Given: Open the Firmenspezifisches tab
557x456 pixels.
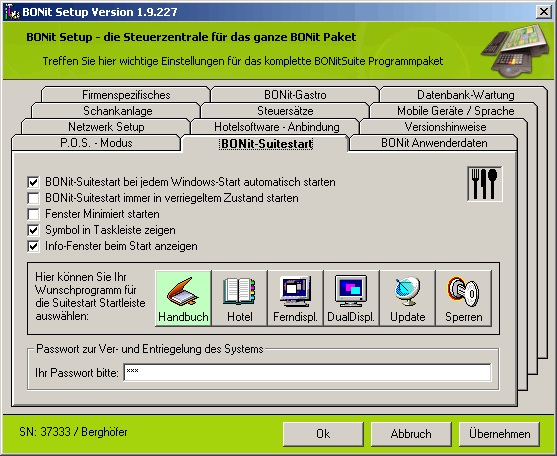Looking at the screenshot, I should point(126,95).
